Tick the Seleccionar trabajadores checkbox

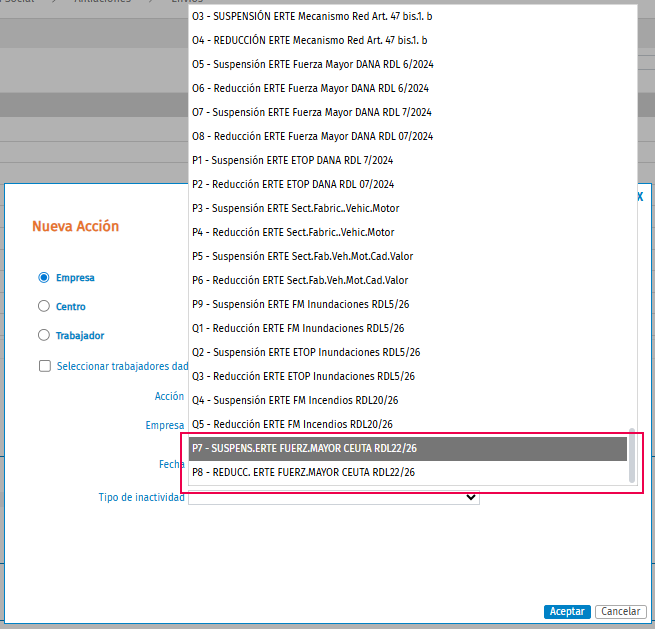click(x=45, y=366)
